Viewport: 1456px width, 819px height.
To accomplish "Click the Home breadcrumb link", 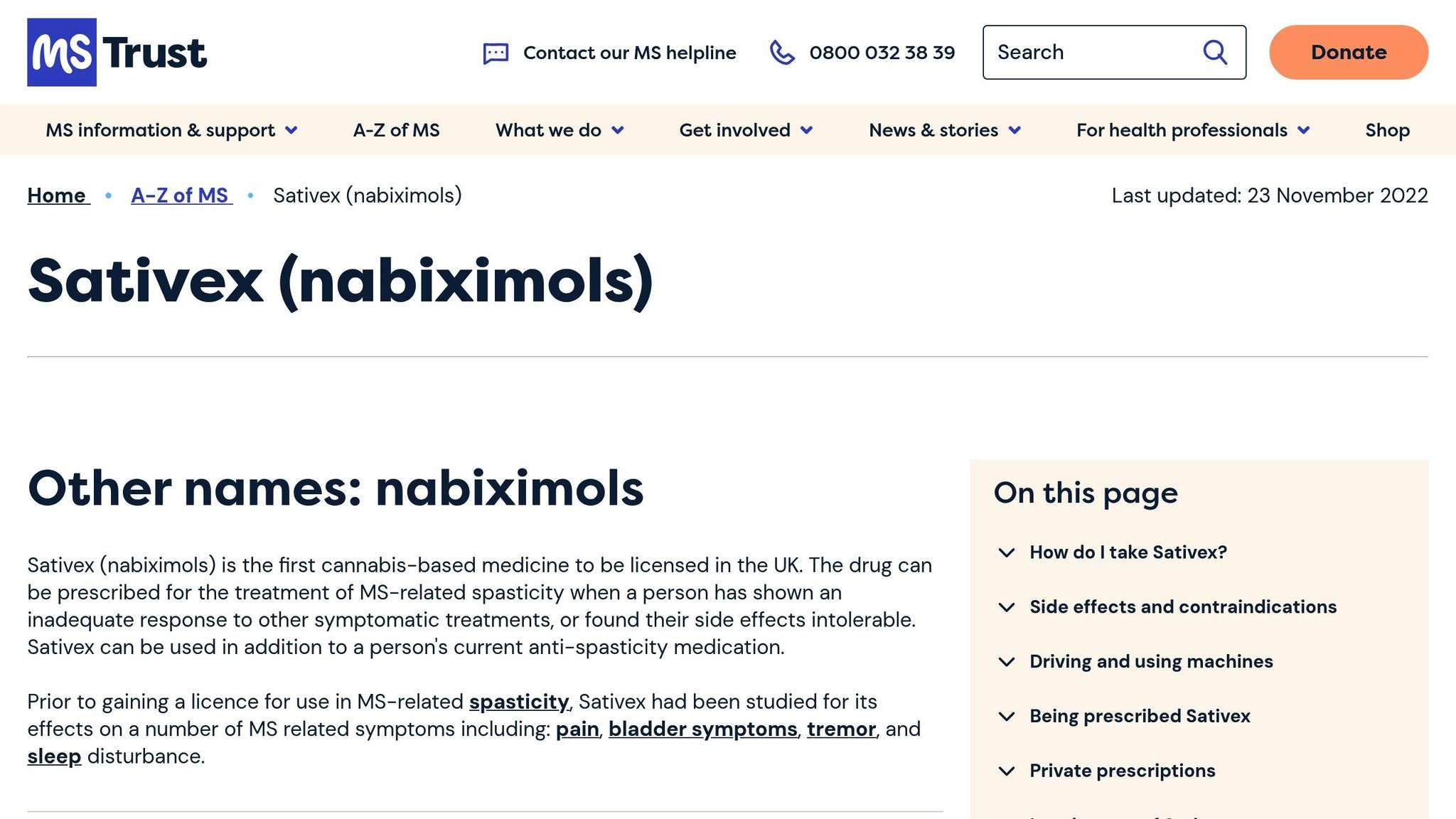I will click(x=57, y=196).
